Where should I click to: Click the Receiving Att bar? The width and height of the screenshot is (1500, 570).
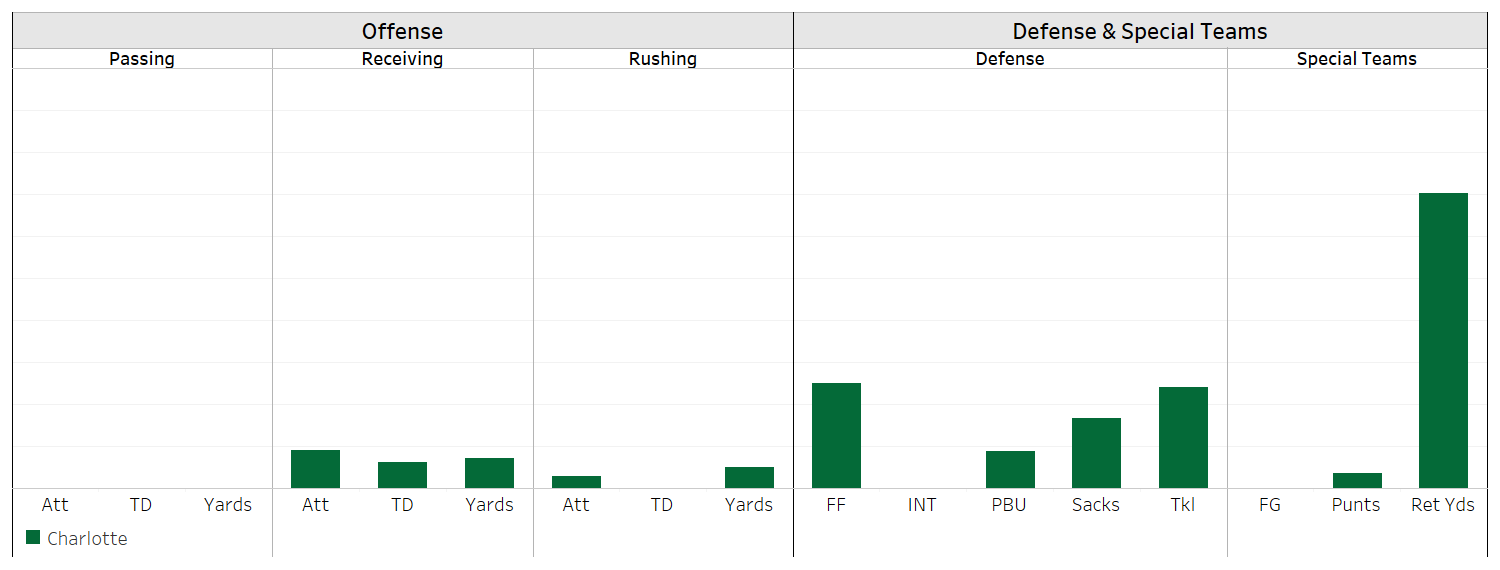pos(315,469)
